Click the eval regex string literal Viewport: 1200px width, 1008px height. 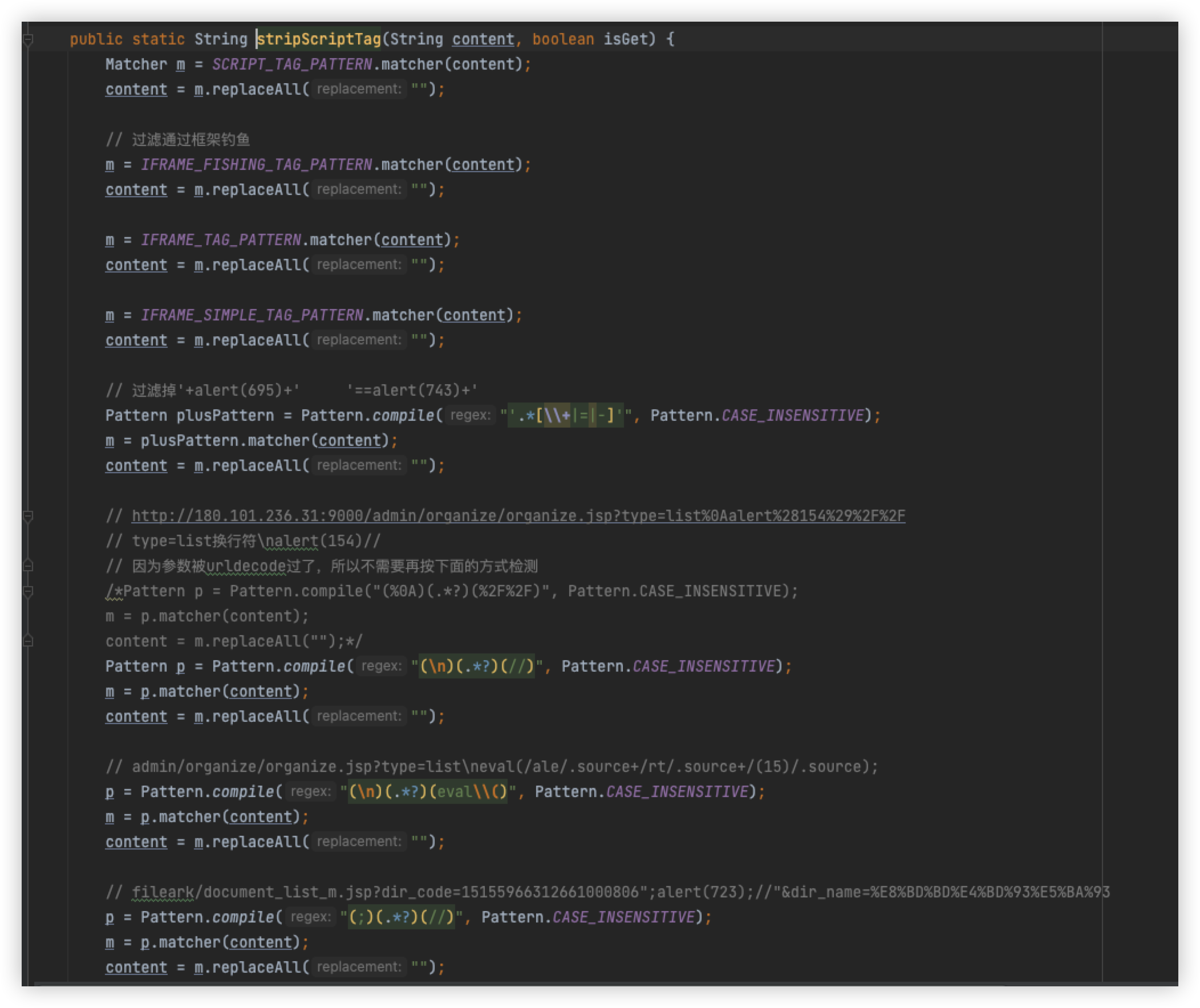[x=428, y=792]
